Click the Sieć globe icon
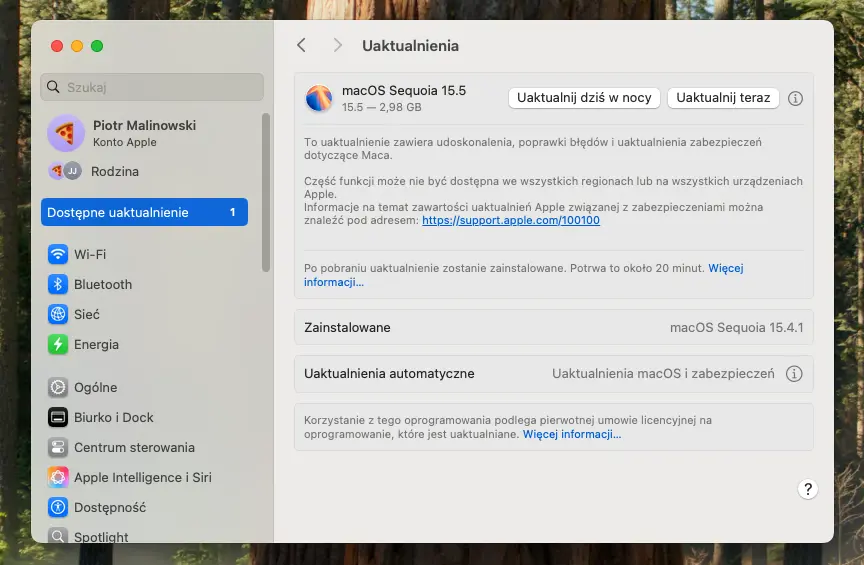The height and width of the screenshot is (565, 864). coord(58,314)
